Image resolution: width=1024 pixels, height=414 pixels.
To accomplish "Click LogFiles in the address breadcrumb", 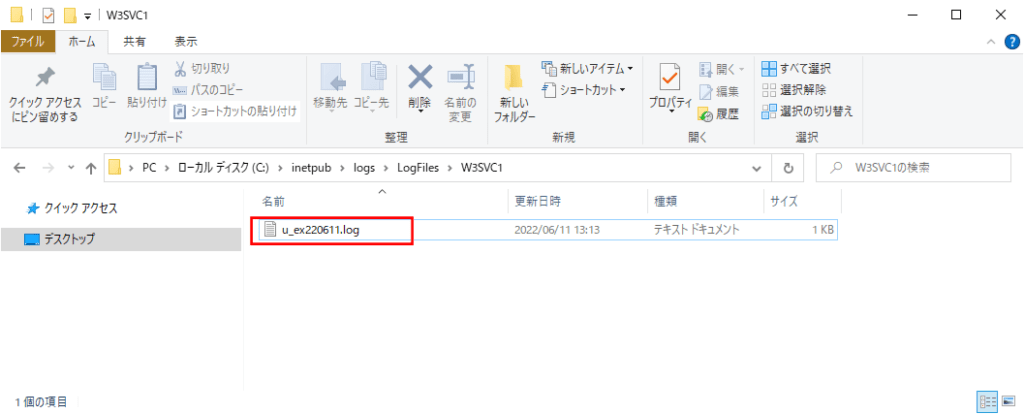I will pyautogui.click(x=419, y=168).
